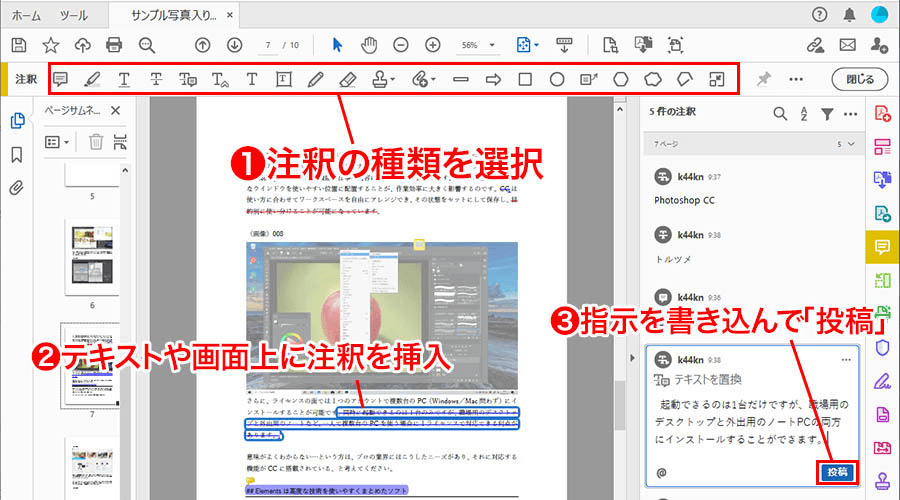Upload file via the cloud icon
900x500 pixels.
pyautogui.click(x=83, y=45)
